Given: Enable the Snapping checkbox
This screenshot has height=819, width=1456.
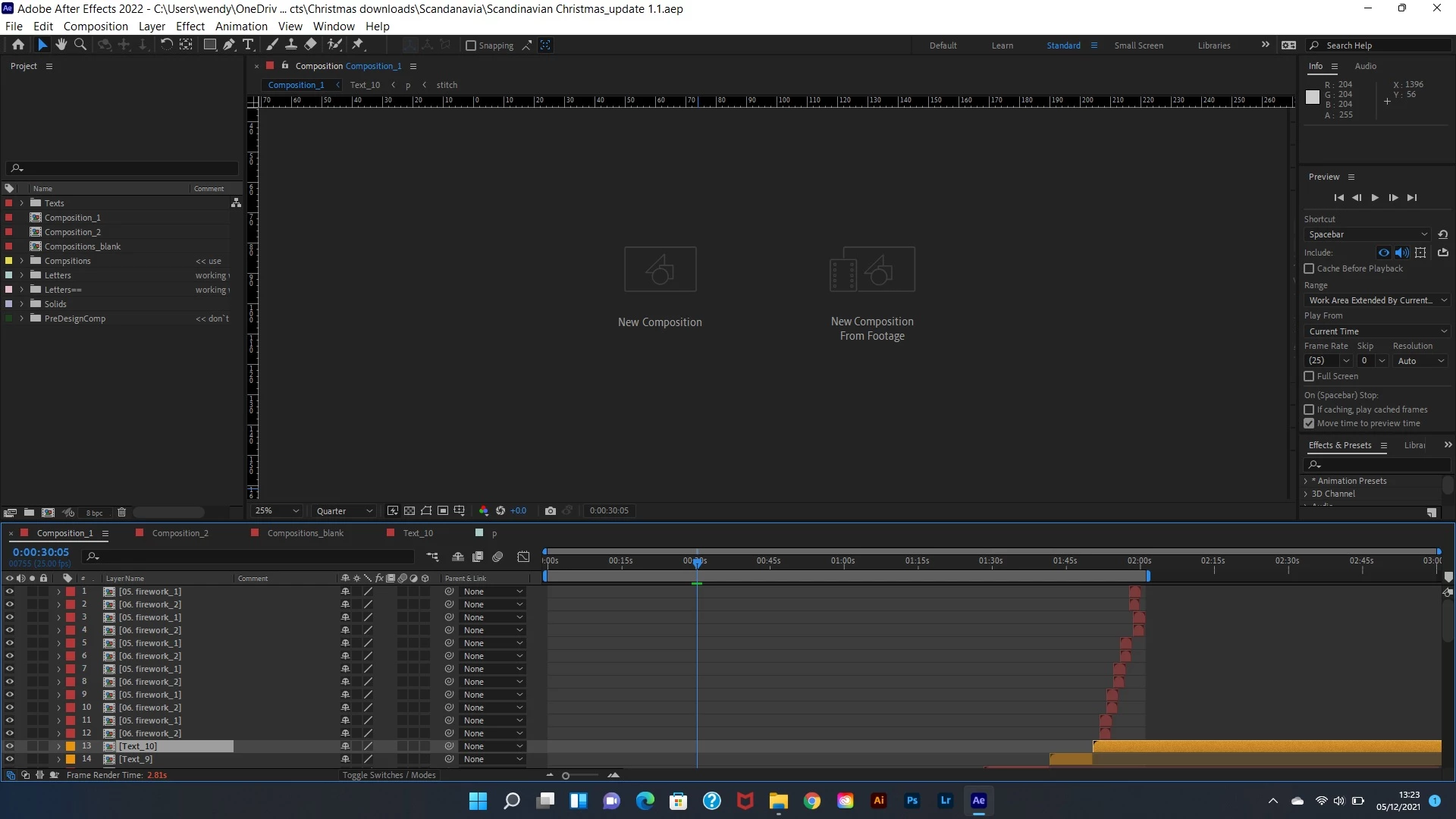Looking at the screenshot, I should (471, 45).
